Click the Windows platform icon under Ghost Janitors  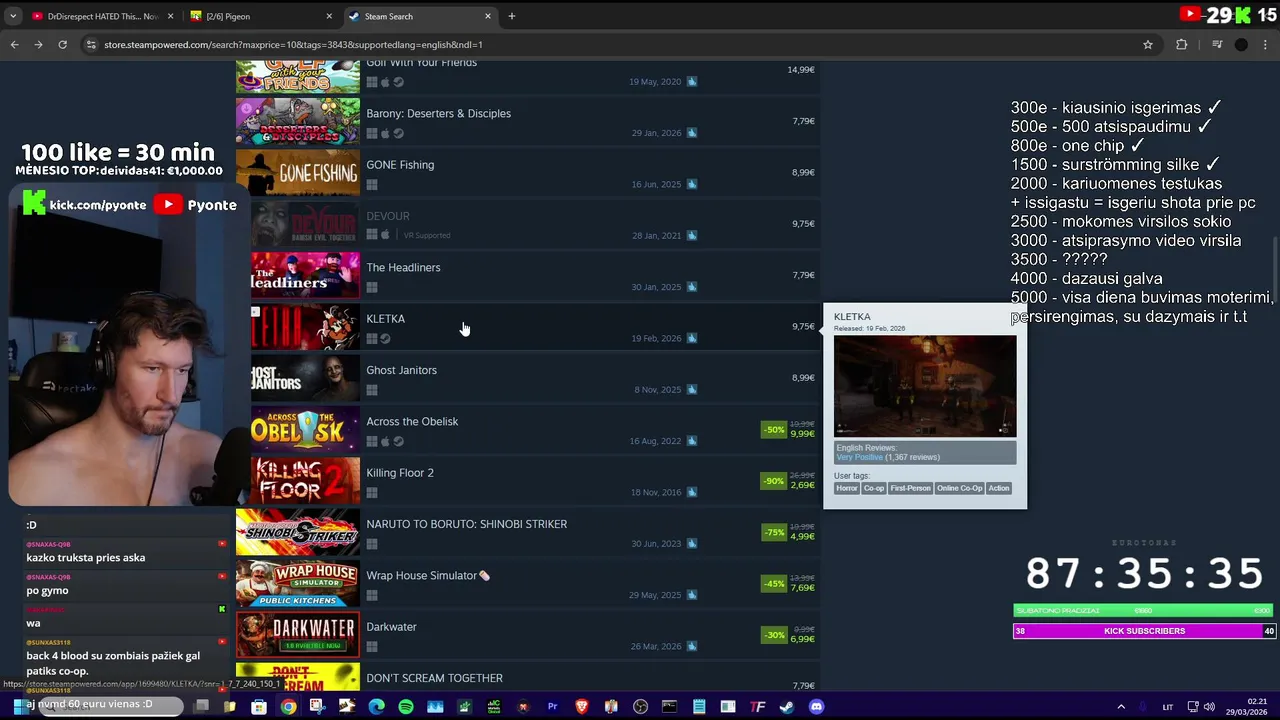[x=372, y=390]
